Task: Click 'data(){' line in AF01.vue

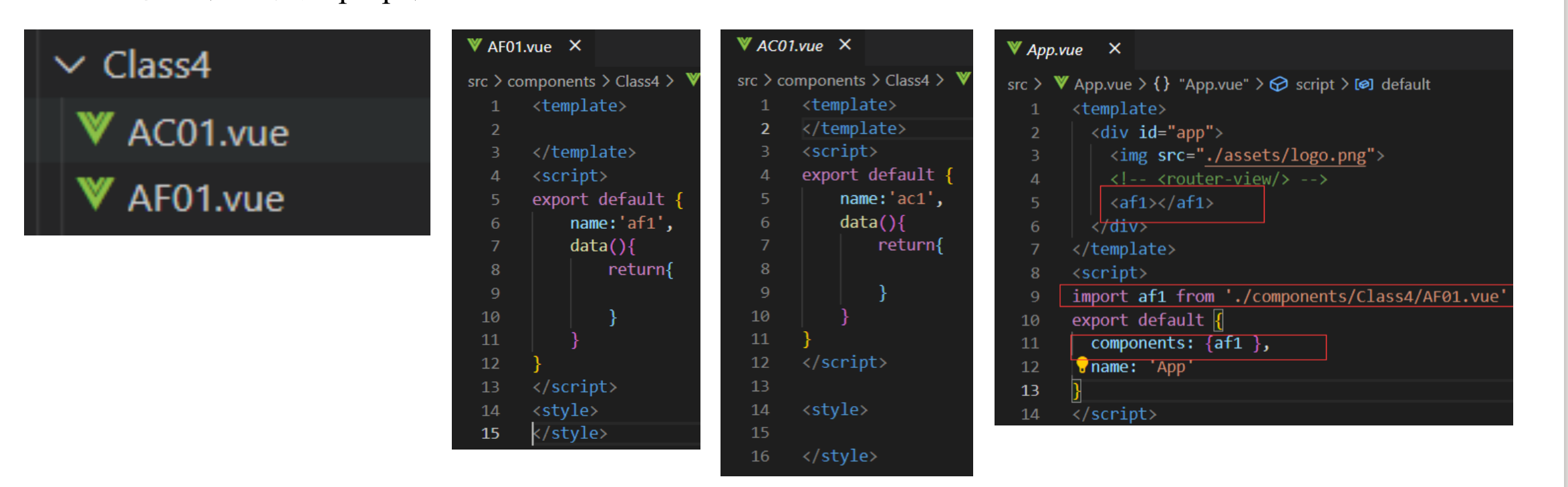Action: tap(603, 246)
